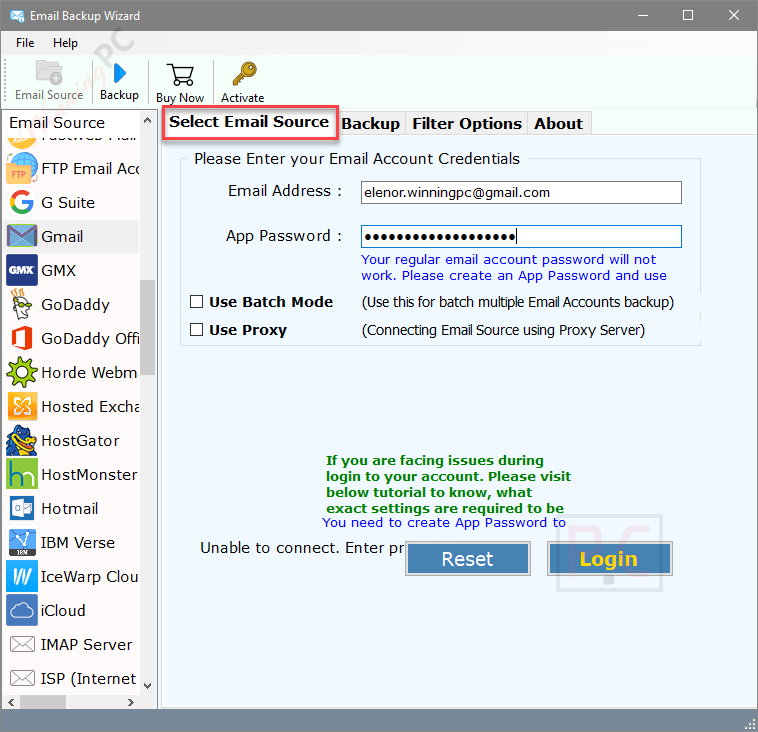Click the Reset button

tap(467, 558)
